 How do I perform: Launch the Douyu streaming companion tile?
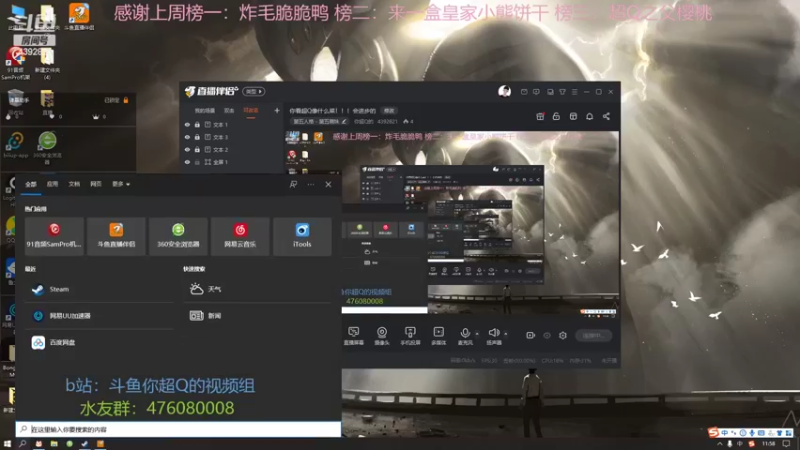116,236
